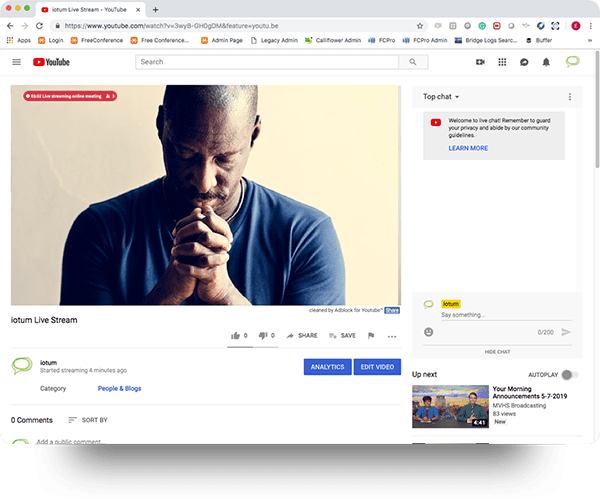
Task: Close the iotum Live Stream tab
Action: (138, 10)
